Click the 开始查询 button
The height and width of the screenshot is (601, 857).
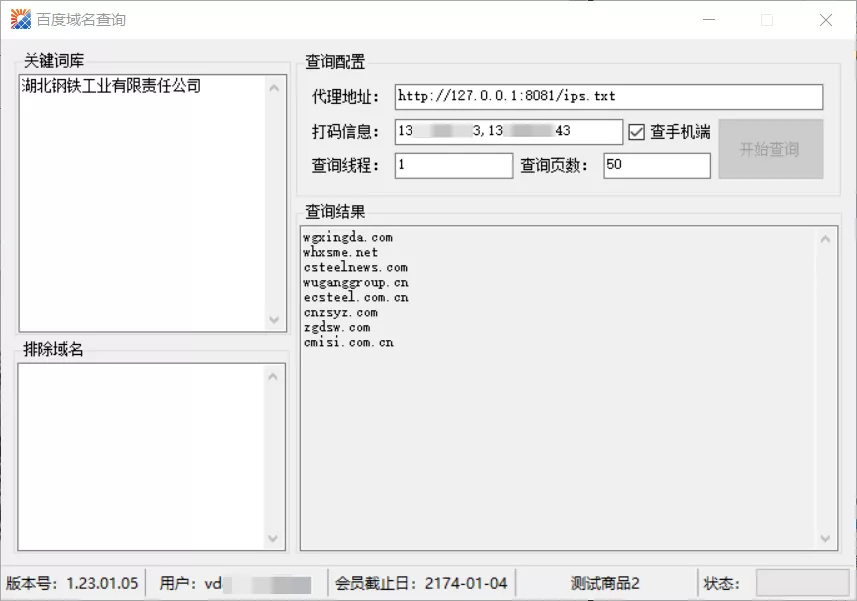(771, 149)
